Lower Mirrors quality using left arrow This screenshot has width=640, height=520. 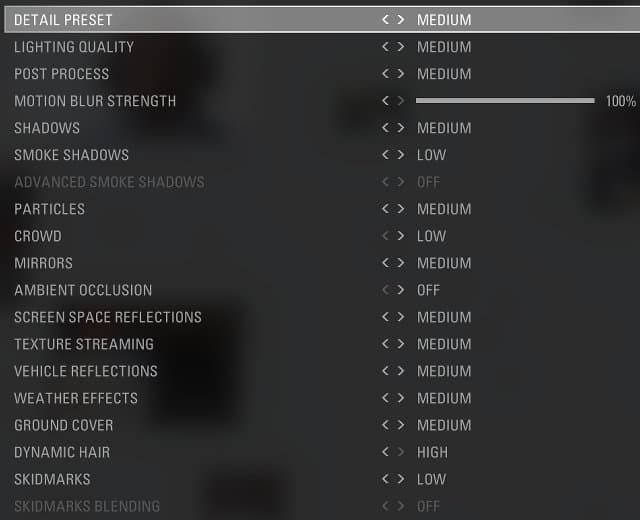(x=385, y=263)
